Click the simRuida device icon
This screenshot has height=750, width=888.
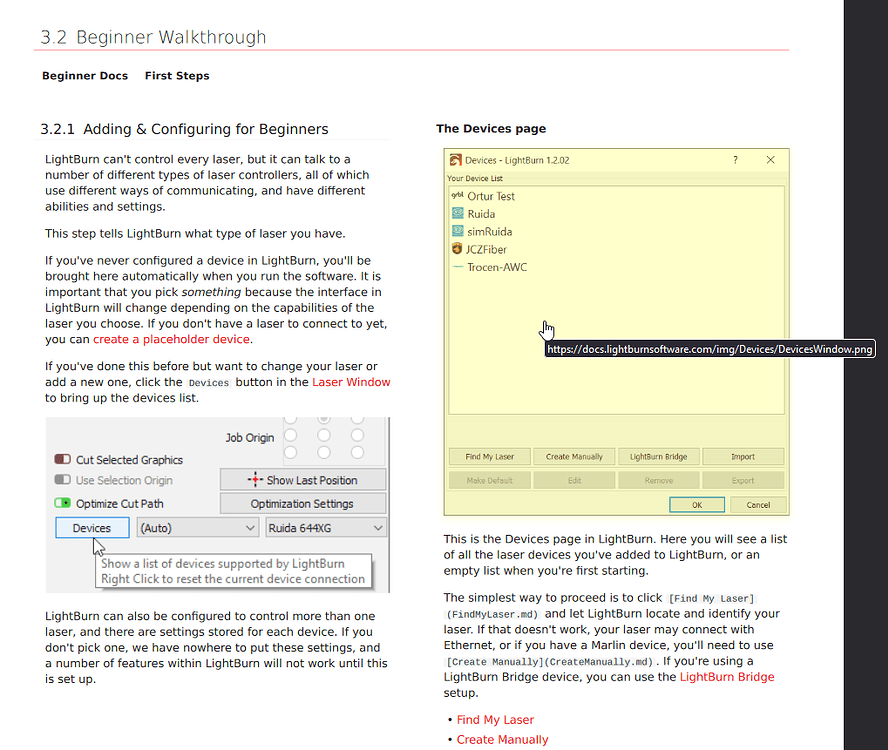pos(457,231)
